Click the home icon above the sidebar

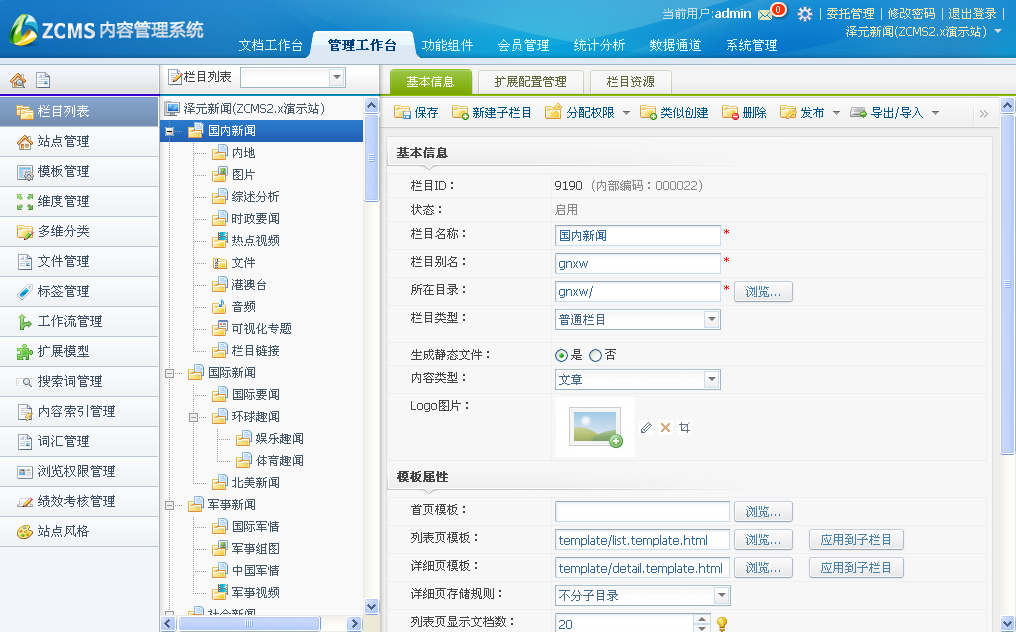tap(17, 80)
